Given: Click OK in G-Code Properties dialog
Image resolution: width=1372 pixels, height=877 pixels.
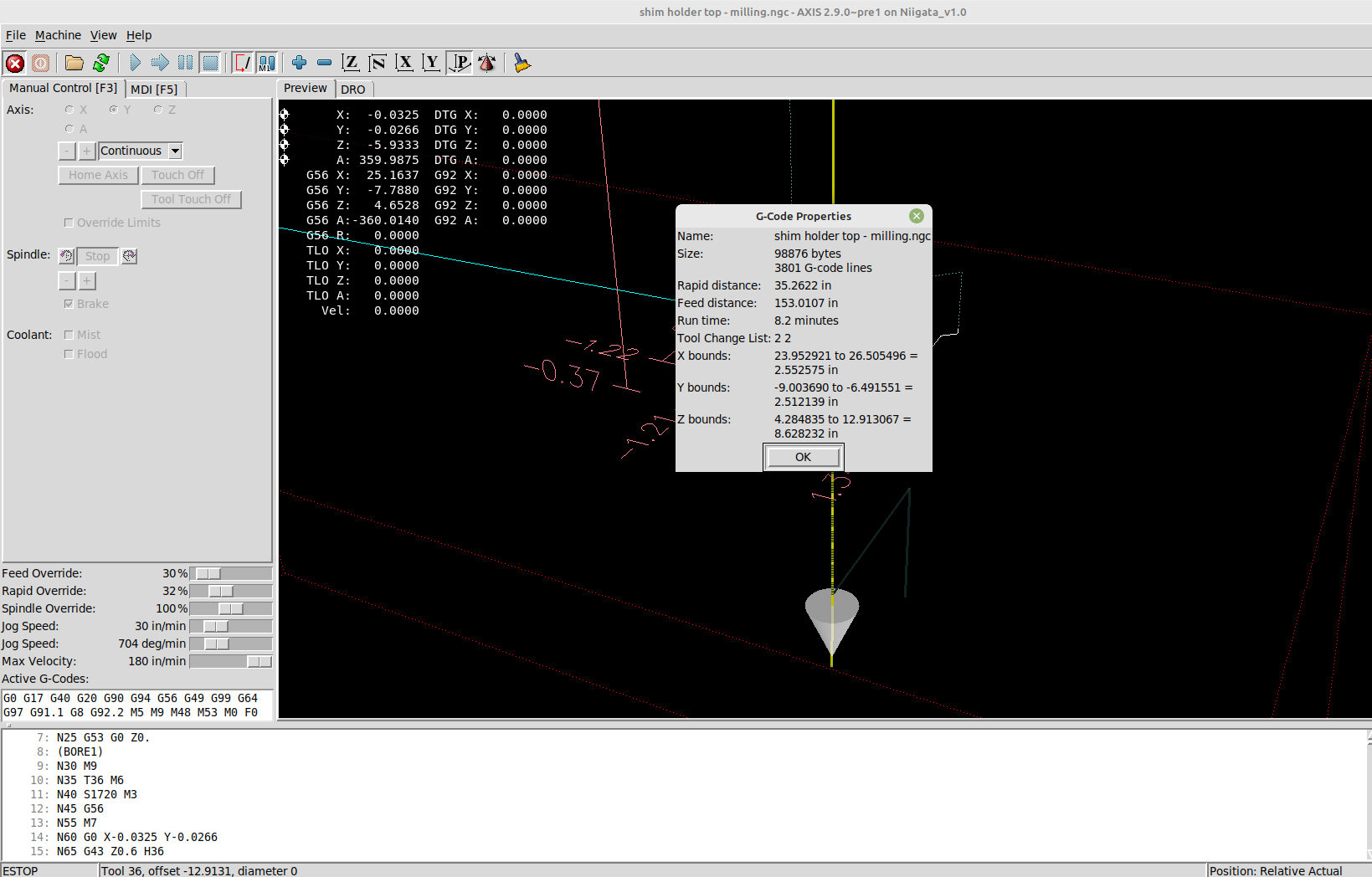Looking at the screenshot, I should click(x=803, y=457).
